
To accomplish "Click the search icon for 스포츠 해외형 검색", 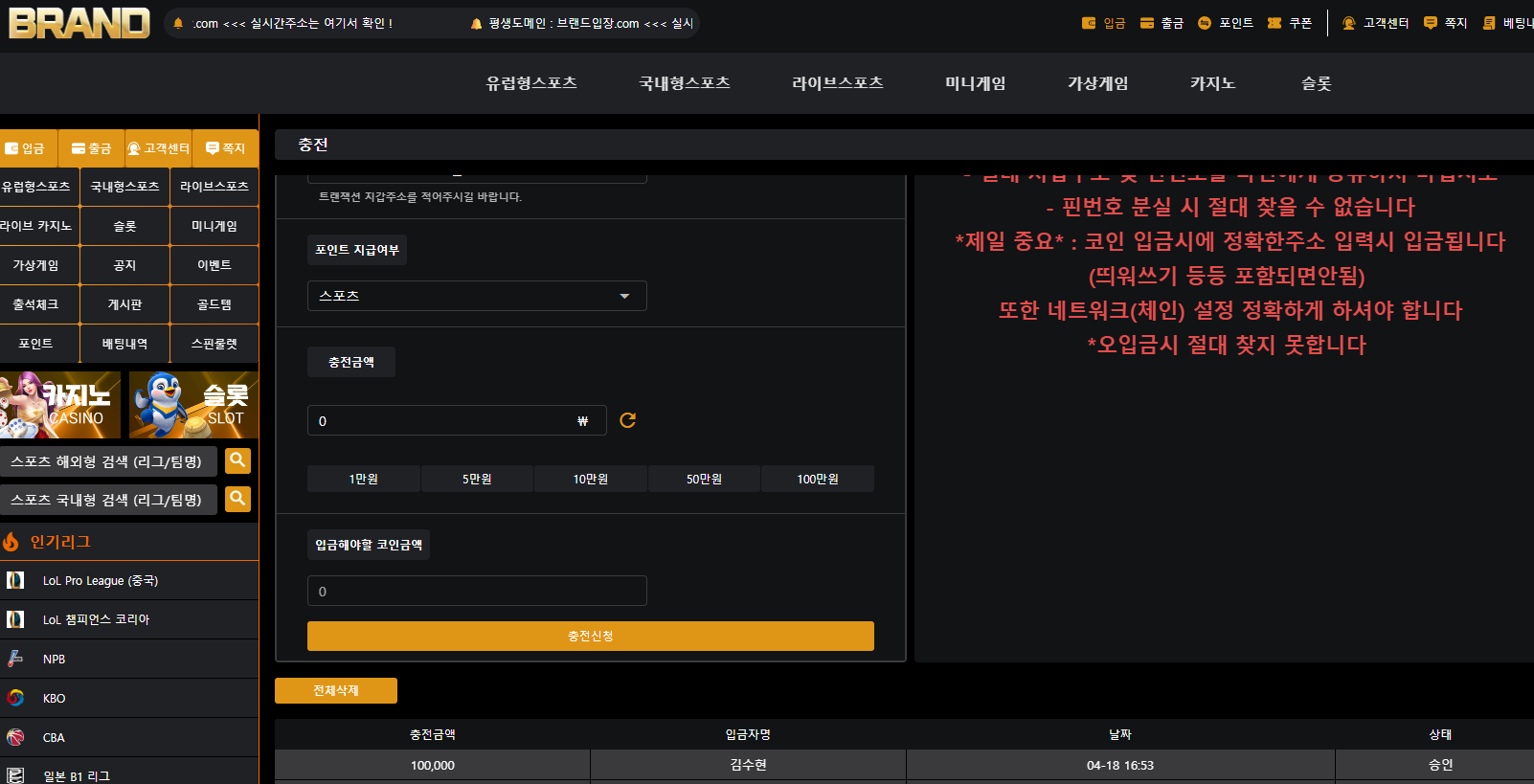I will pyautogui.click(x=237, y=460).
